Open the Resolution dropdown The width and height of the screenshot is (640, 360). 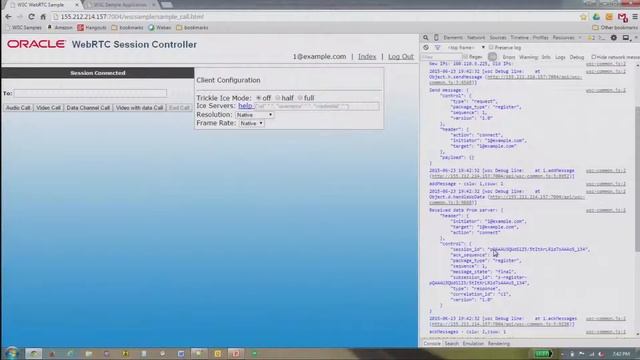(254, 115)
